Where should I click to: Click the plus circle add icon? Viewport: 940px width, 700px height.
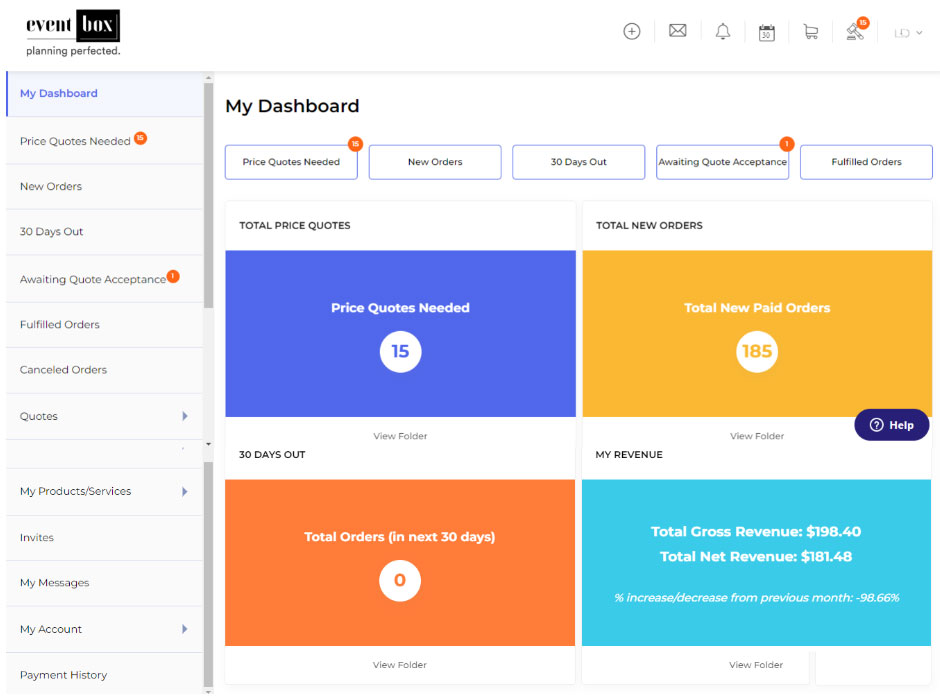(631, 31)
